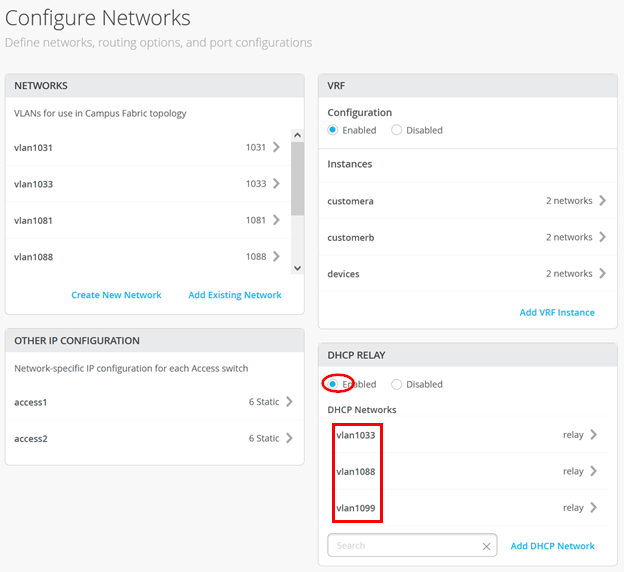Set DHCP Relay to Disabled
The image size is (624, 572).
click(397, 384)
